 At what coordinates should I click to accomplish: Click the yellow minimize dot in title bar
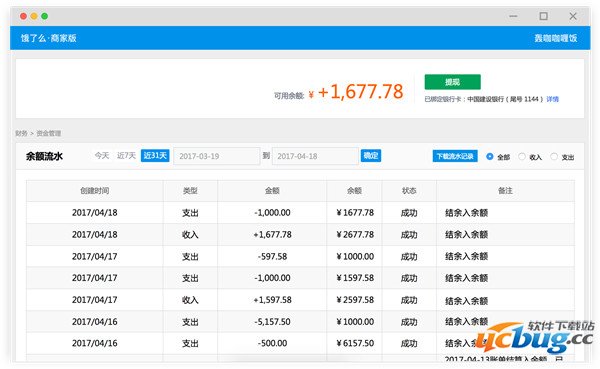coord(34,16)
